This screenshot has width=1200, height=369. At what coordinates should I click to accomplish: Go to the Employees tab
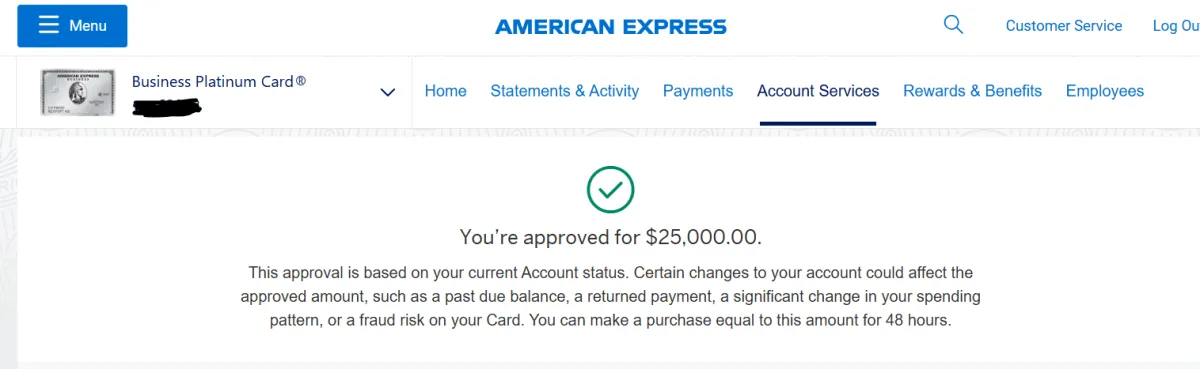pos(1104,91)
